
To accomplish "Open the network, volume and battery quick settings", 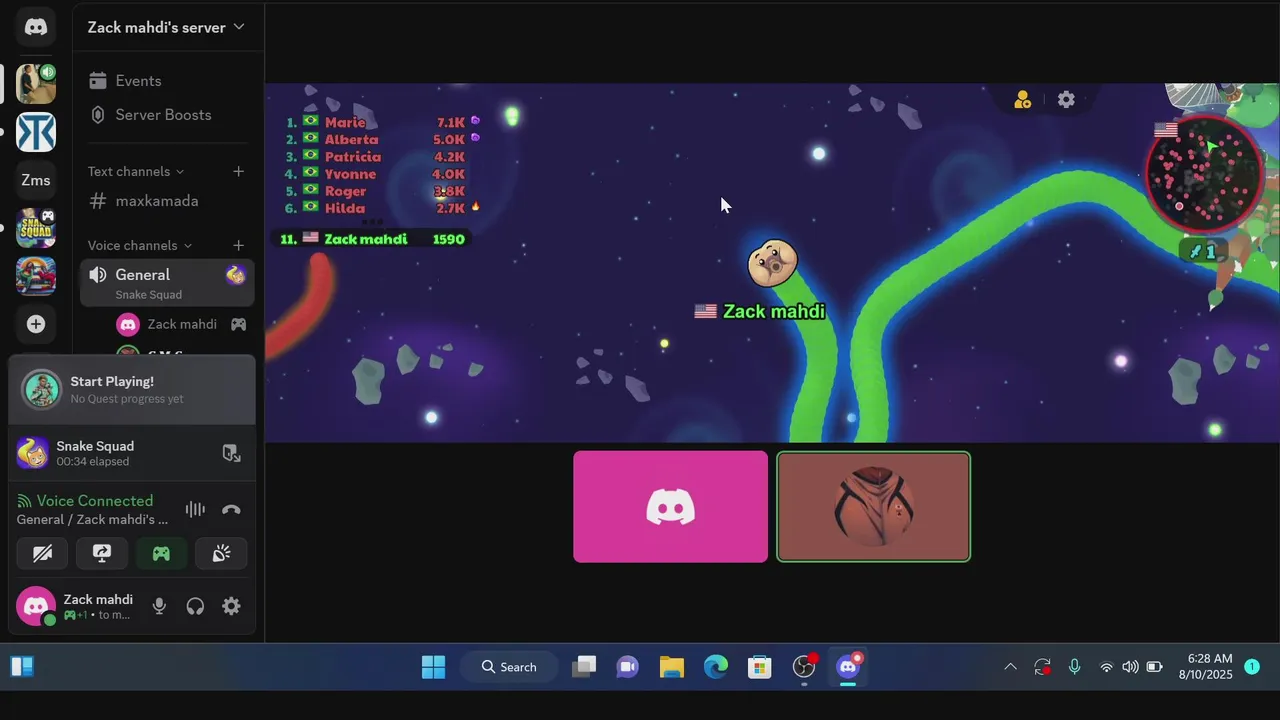I will pyautogui.click(x=1130, y=667).
